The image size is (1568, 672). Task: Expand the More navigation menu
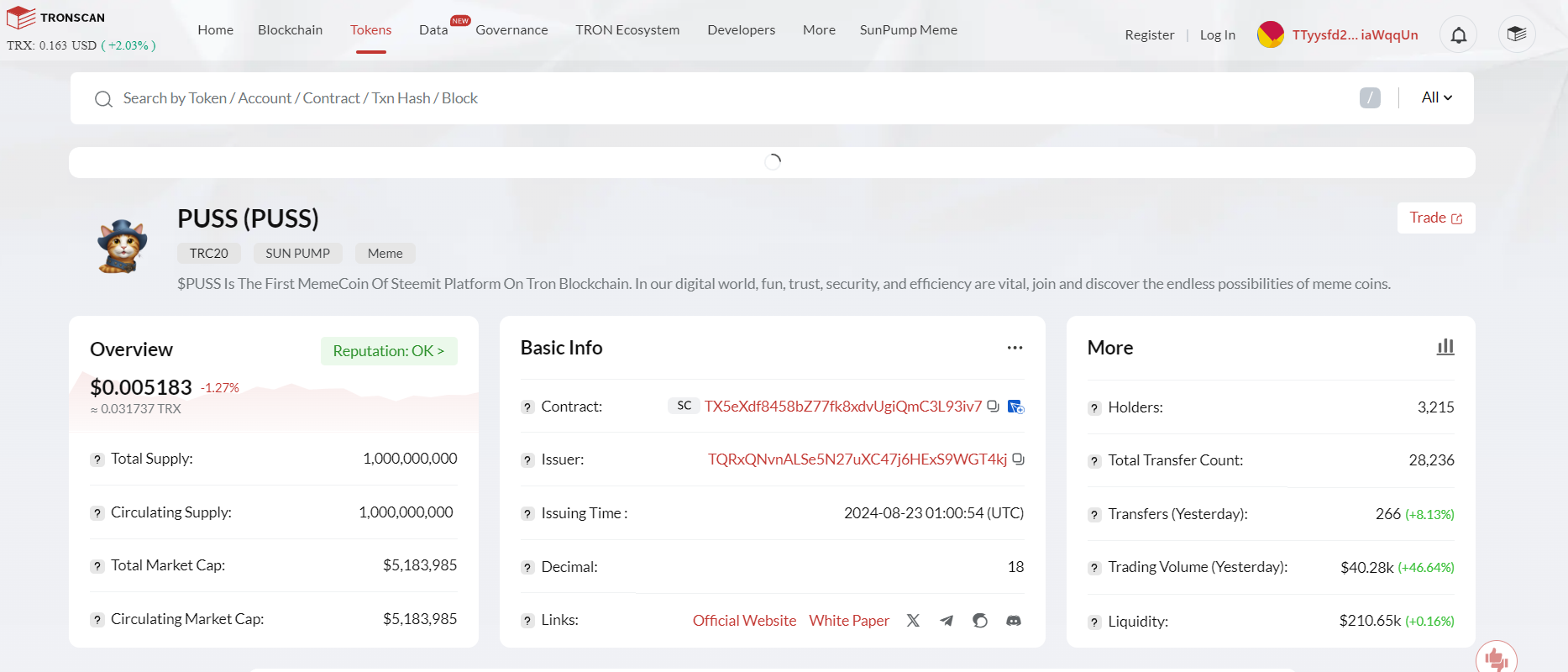(819, 30)
